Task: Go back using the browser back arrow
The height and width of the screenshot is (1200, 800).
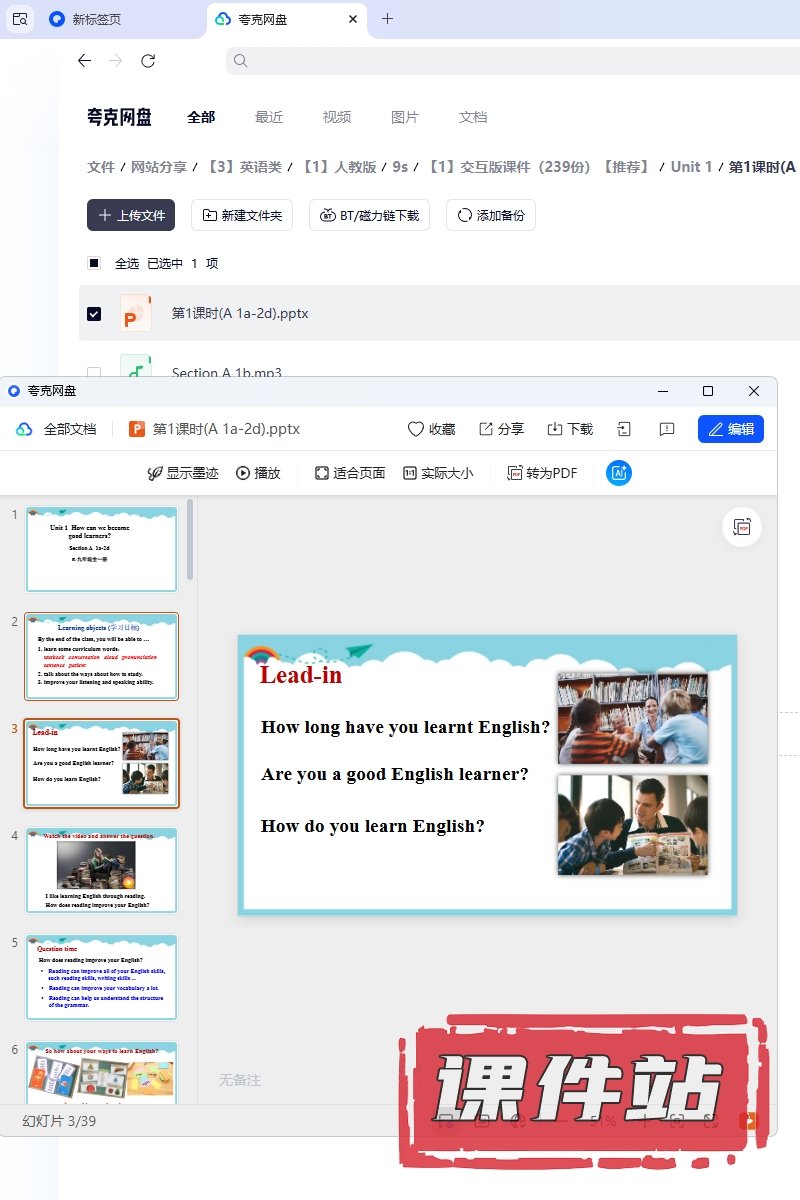Action: point(84,61)
